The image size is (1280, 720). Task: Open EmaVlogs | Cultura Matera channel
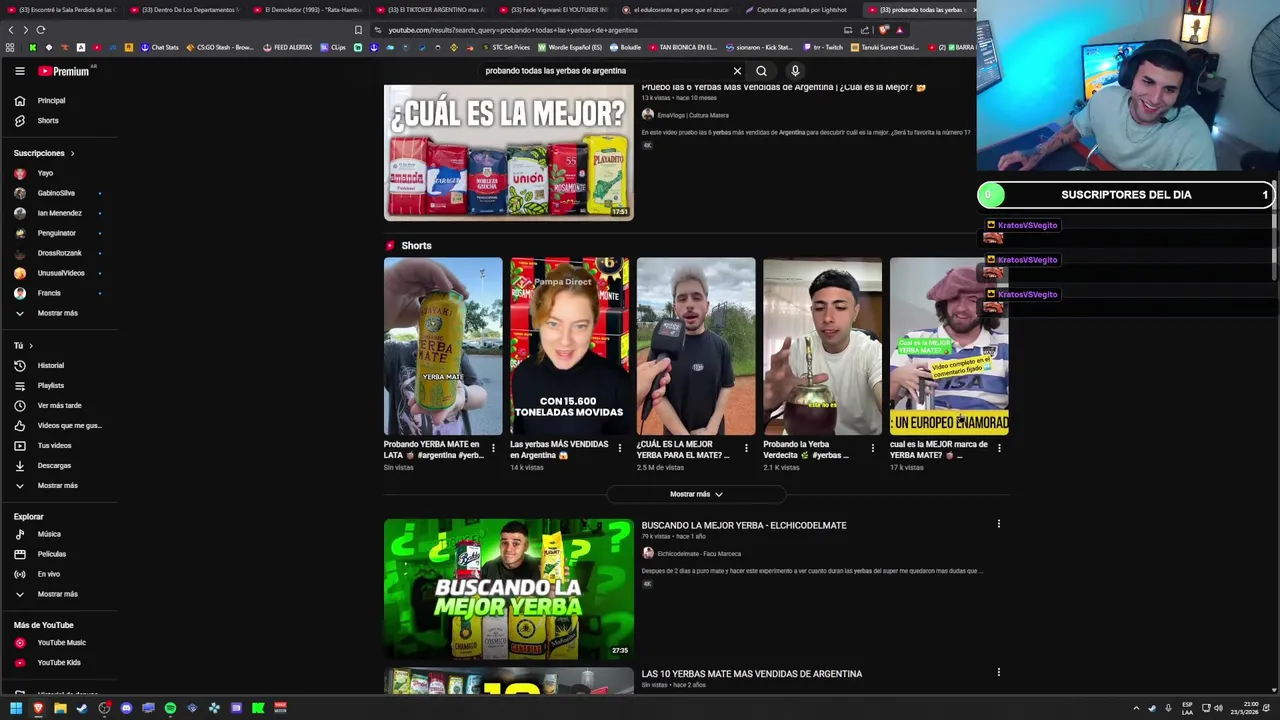693,115
